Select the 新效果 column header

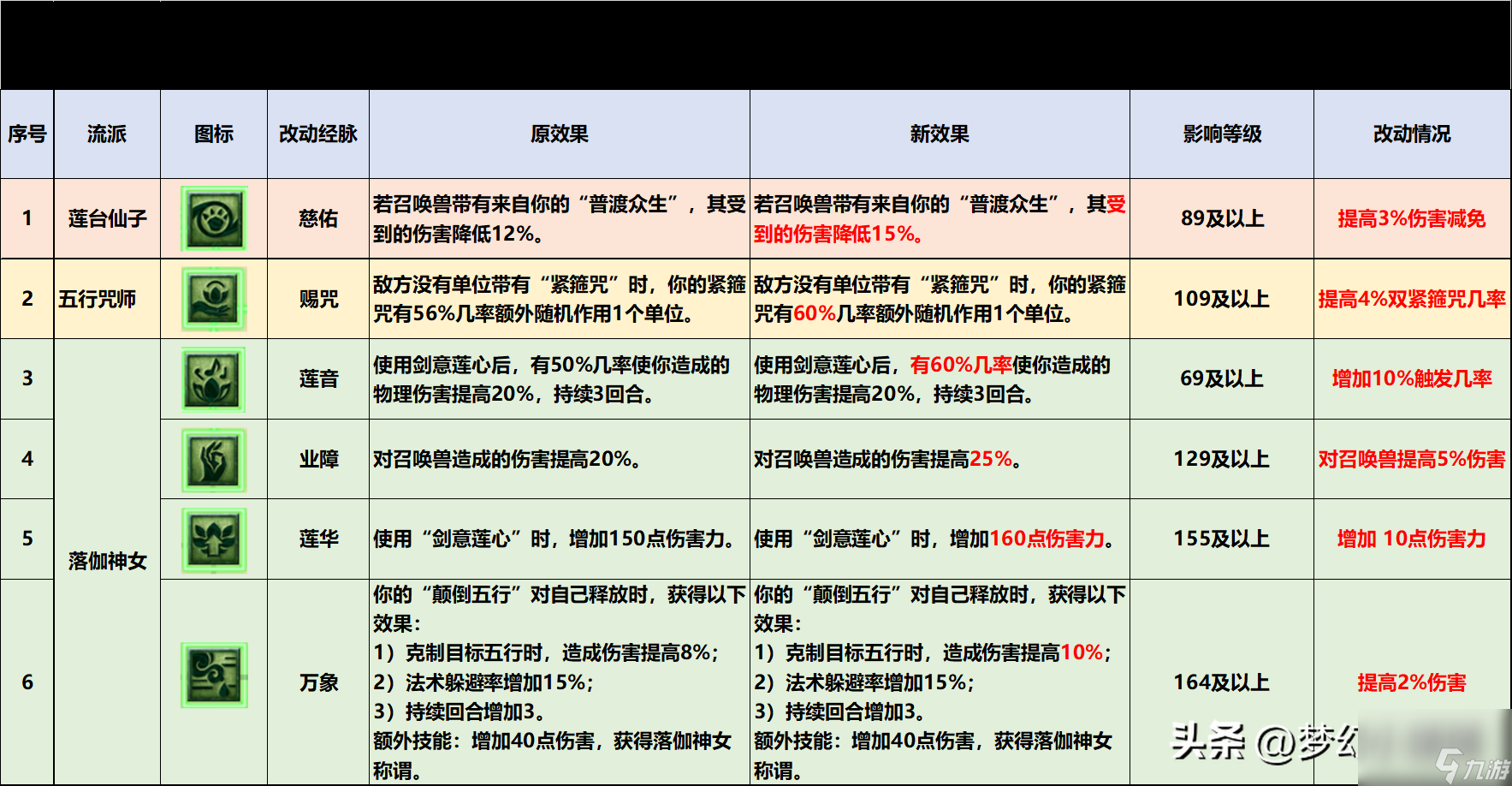click(940, 134)
